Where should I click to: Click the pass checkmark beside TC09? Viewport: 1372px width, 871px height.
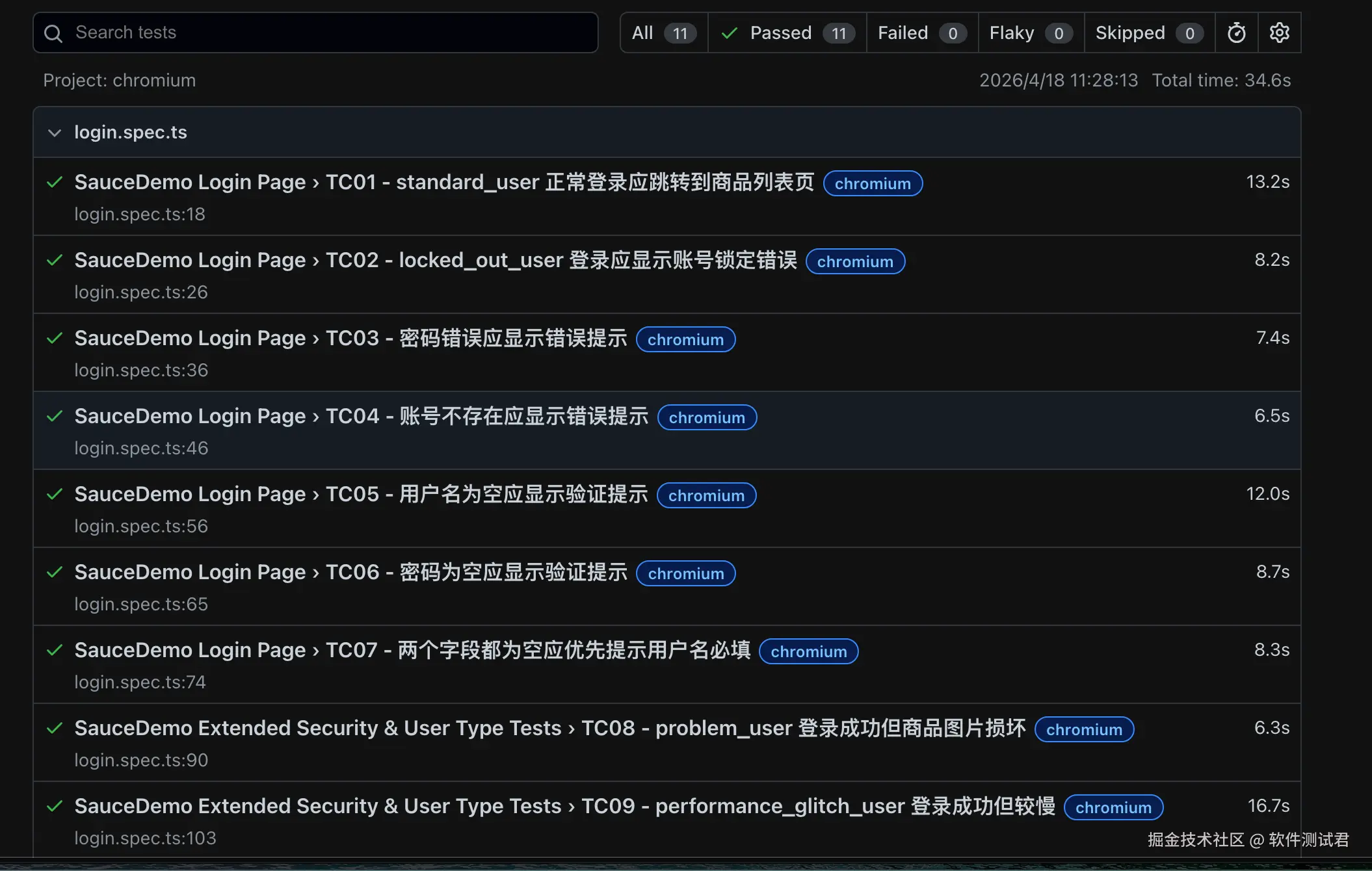pos(55,806)
